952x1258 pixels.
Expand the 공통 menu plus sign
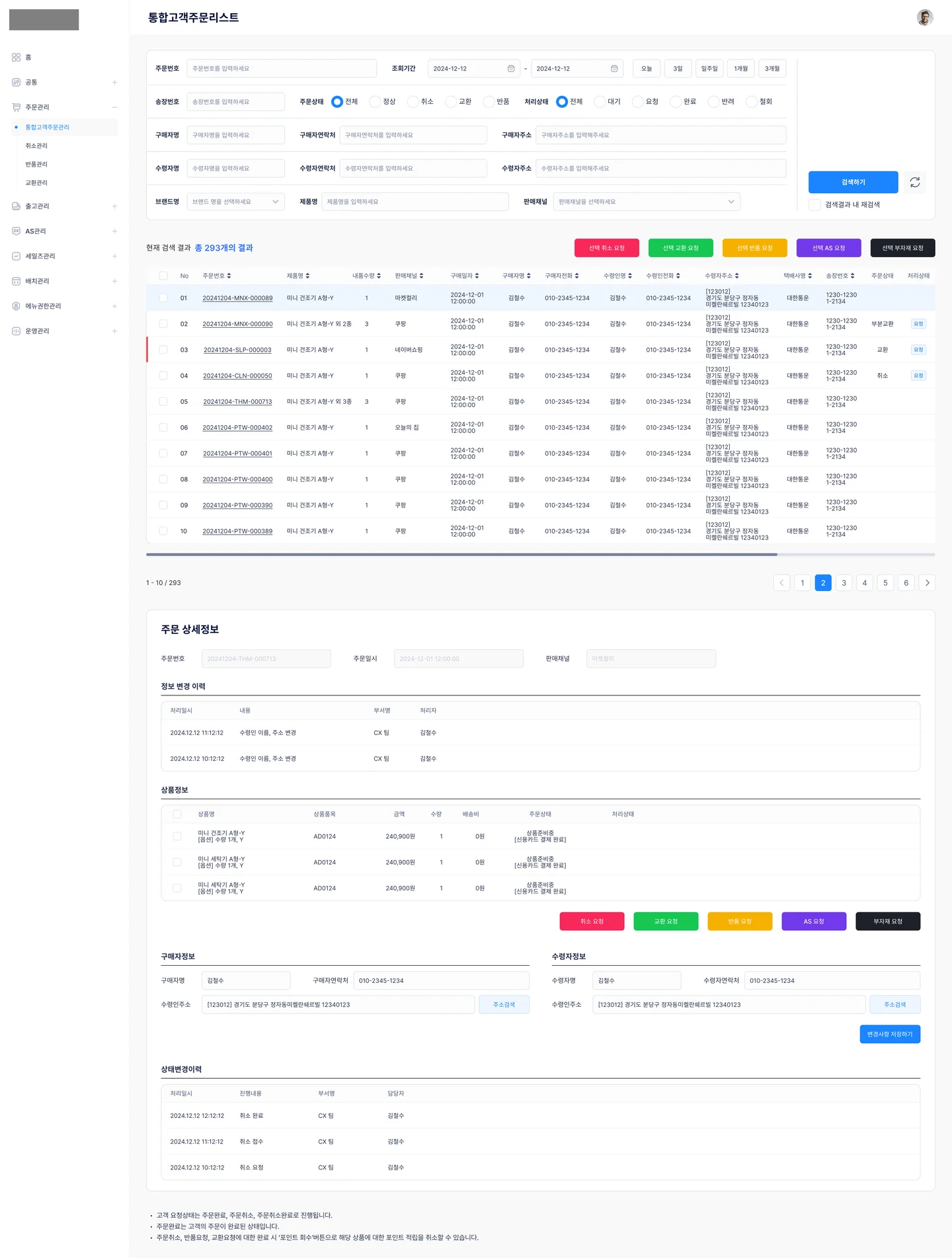point(114,83)
